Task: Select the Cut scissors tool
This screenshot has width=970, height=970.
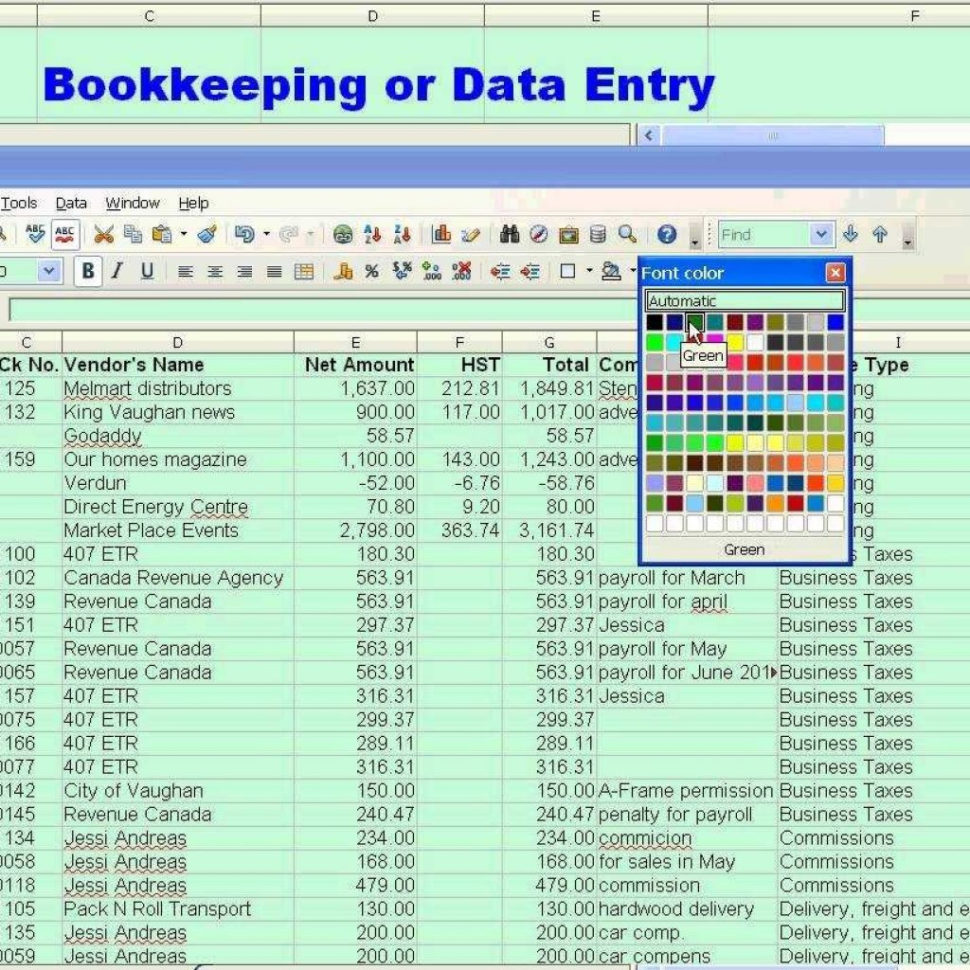Action: (105, 233)
